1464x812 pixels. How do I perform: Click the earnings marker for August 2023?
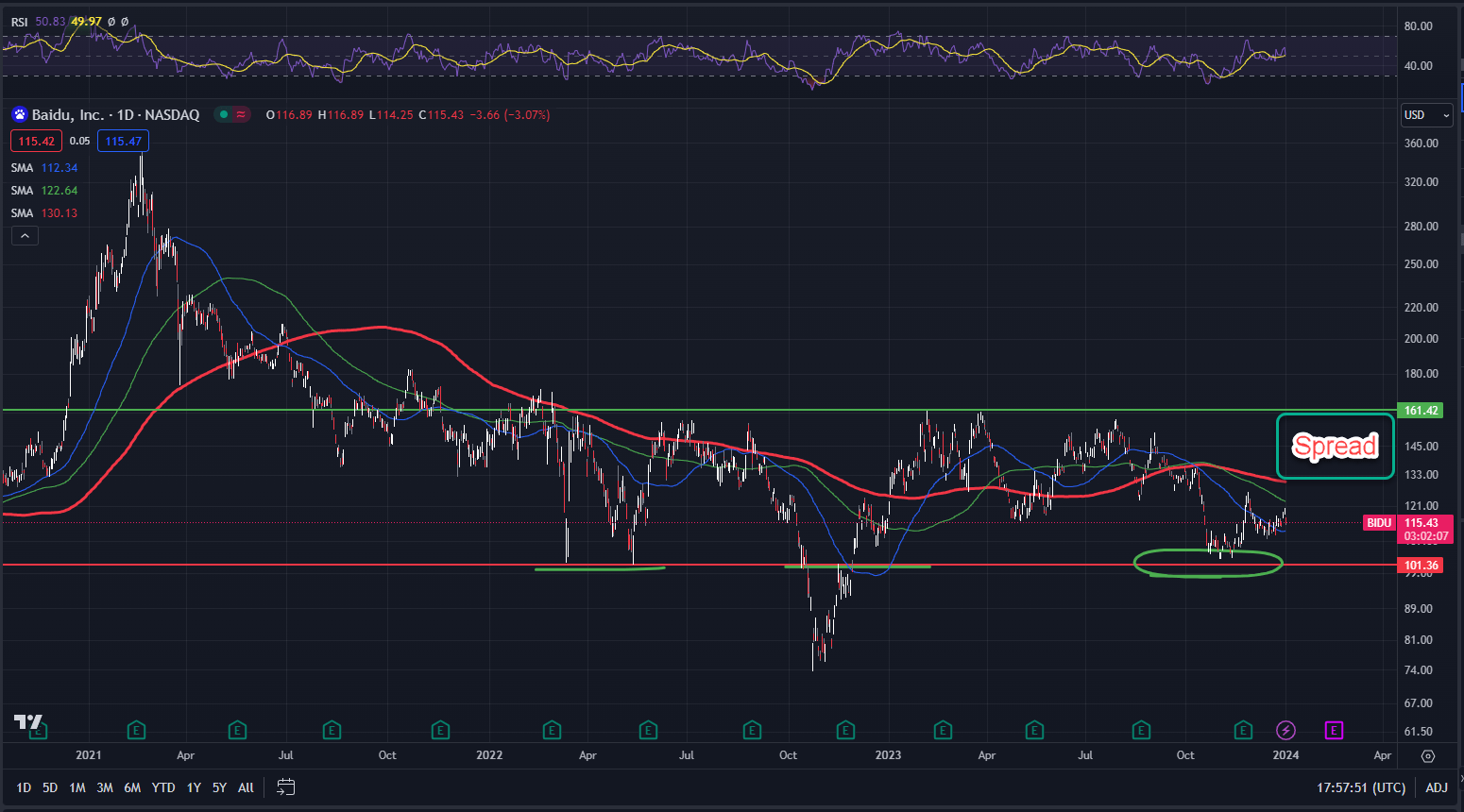(1141, 730)
